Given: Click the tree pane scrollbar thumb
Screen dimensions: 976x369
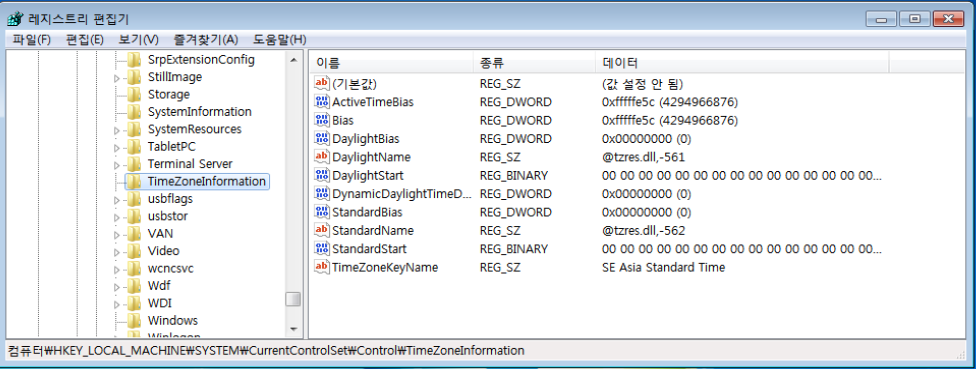Looking at the screenshot, I should pos(293,299).
